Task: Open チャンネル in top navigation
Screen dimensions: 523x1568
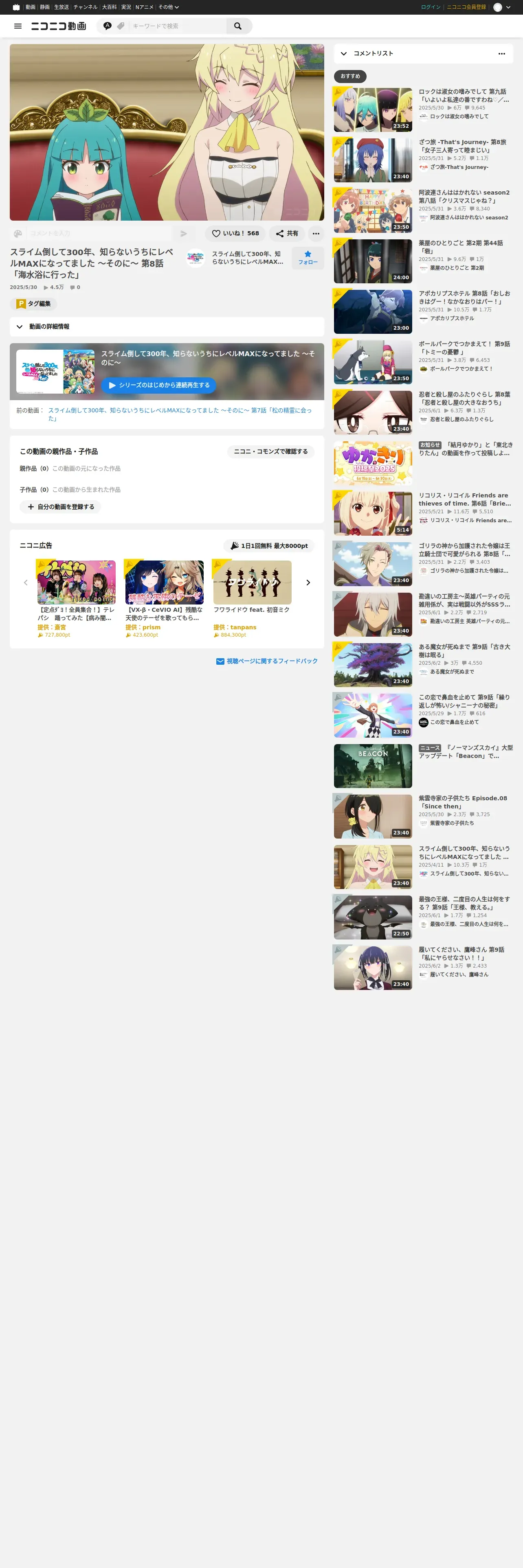Action: pos(85,7)
